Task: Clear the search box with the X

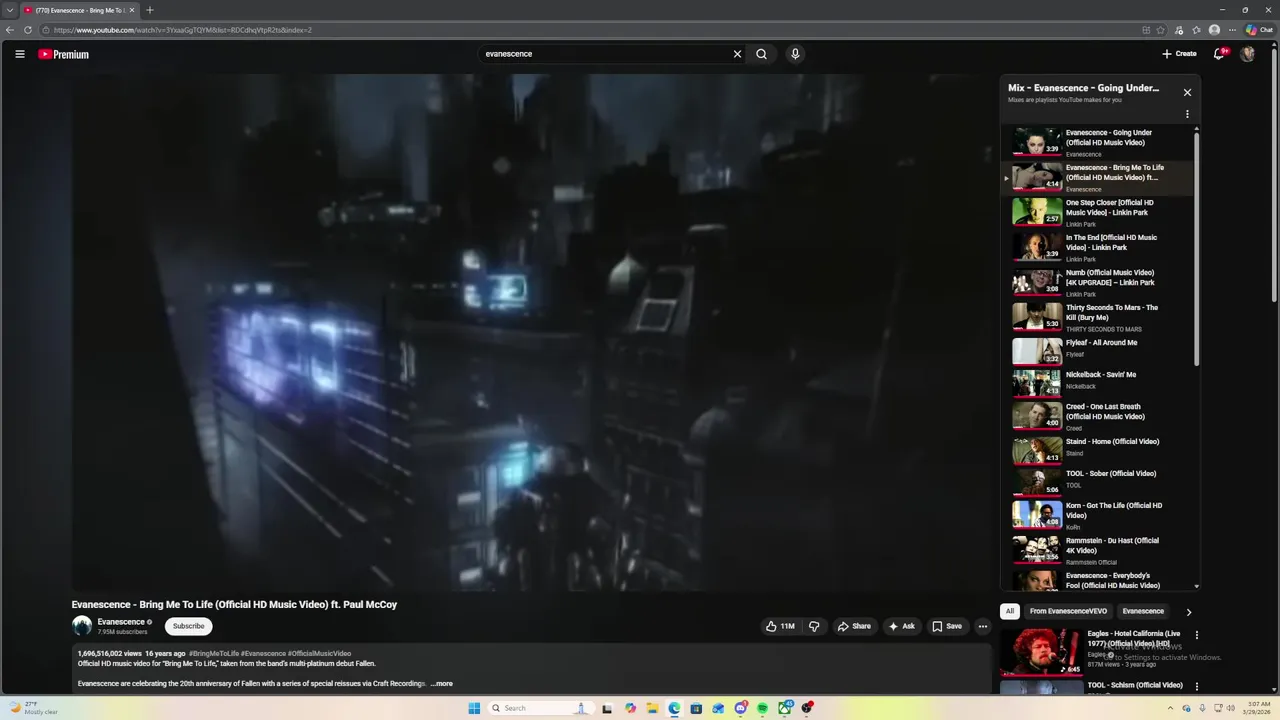Action: coord(737,54)
